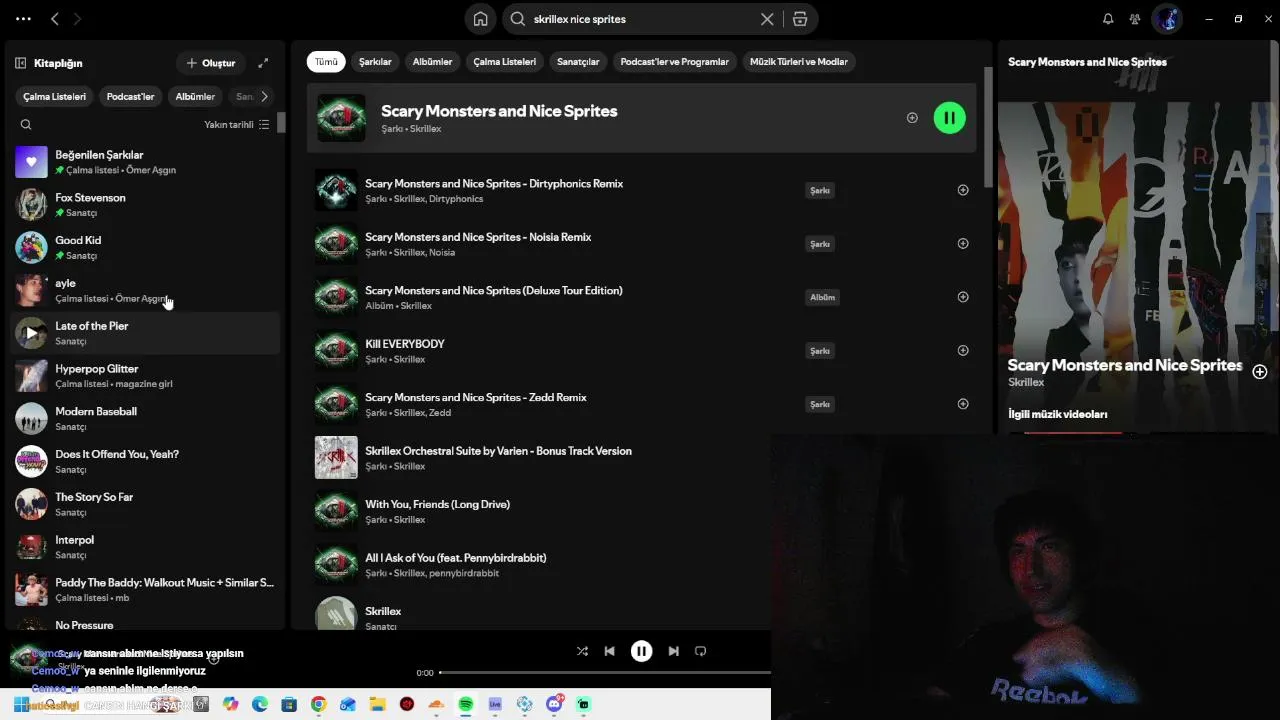Skip to the previous track
This screenshot has height=720, width=1280.
click(x=609, y=651)
